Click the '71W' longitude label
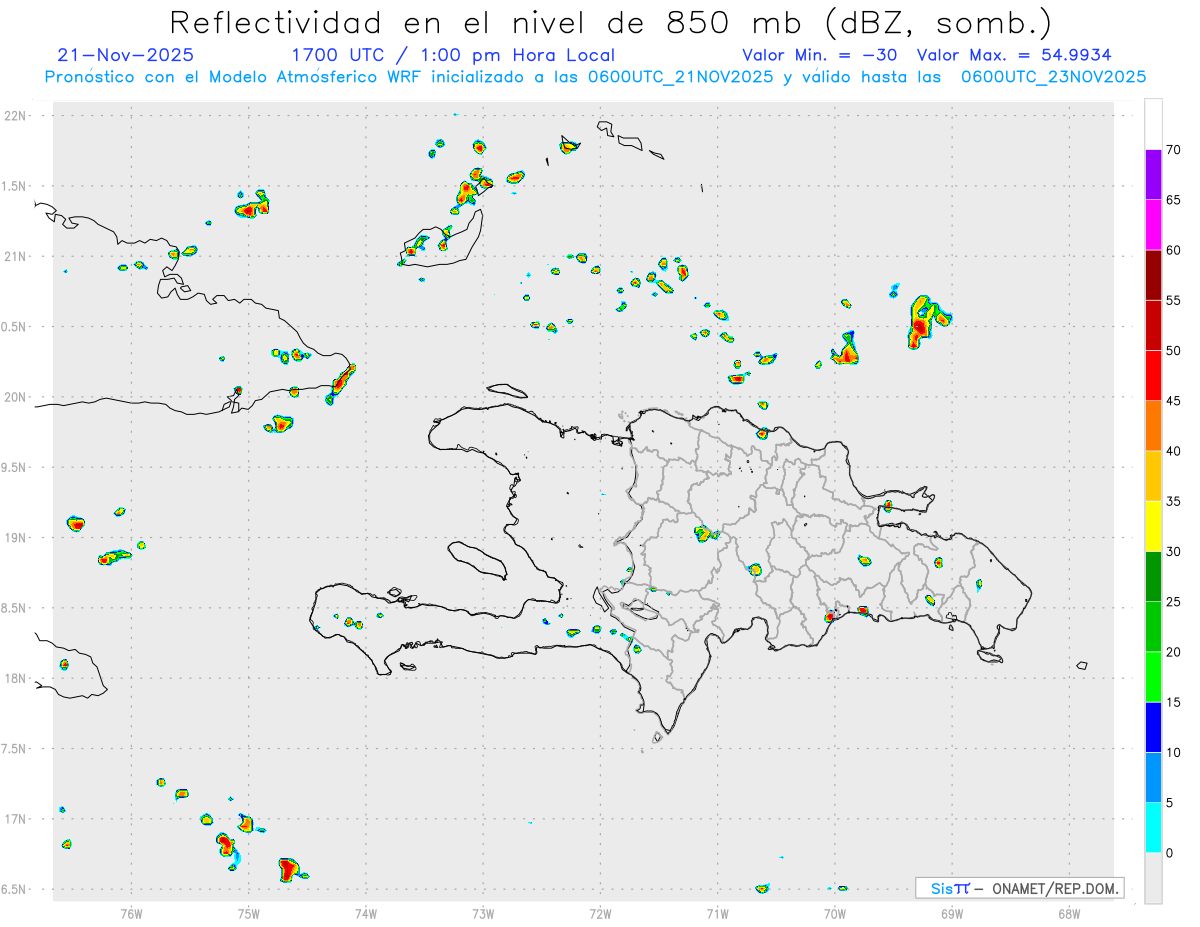The image size is (1200, 927). point(717,914)
